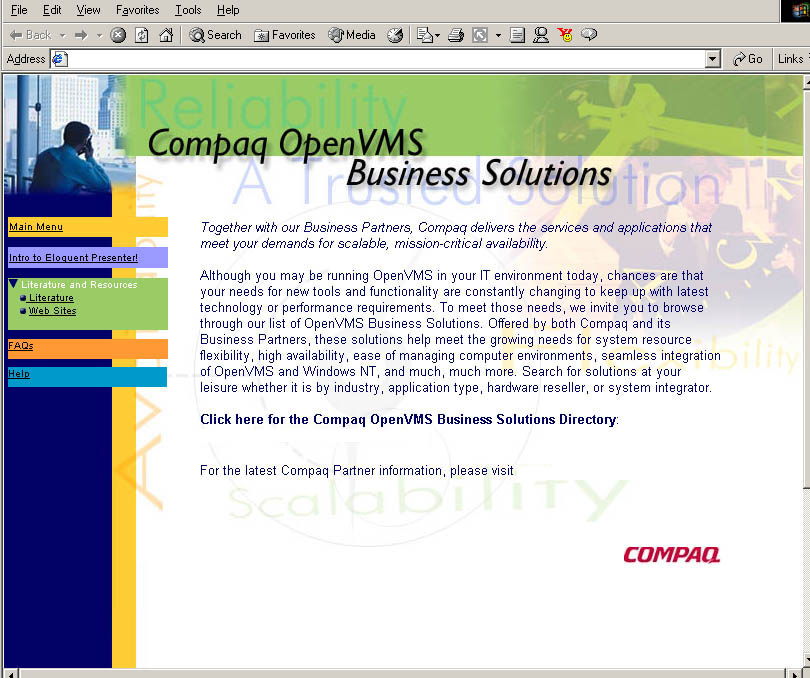Click the Back navigation button
810x678 pixels.
30,35
